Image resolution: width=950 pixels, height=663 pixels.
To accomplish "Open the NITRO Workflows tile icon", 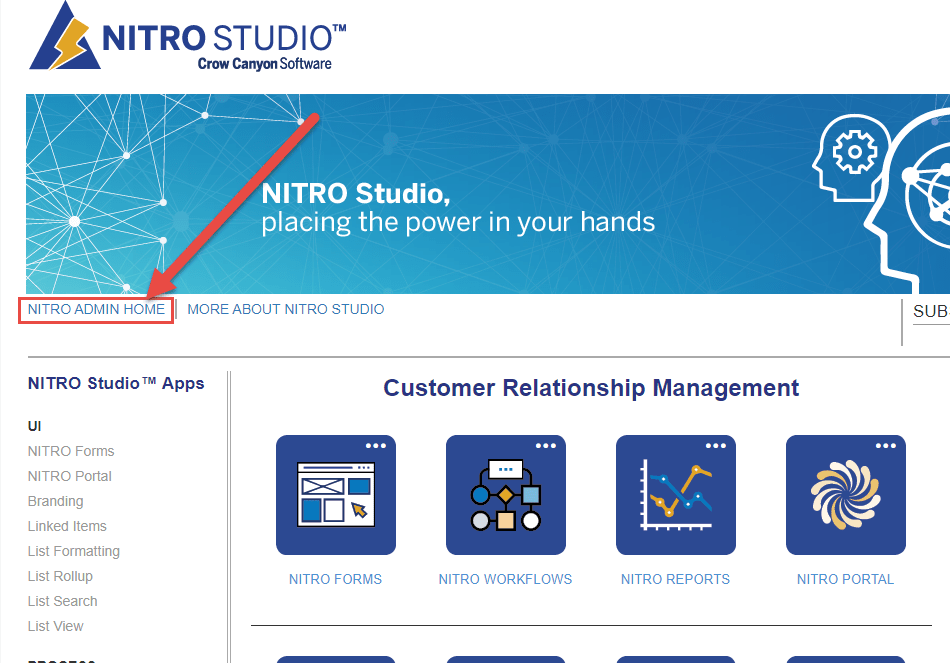I will [x=505, y=495].
